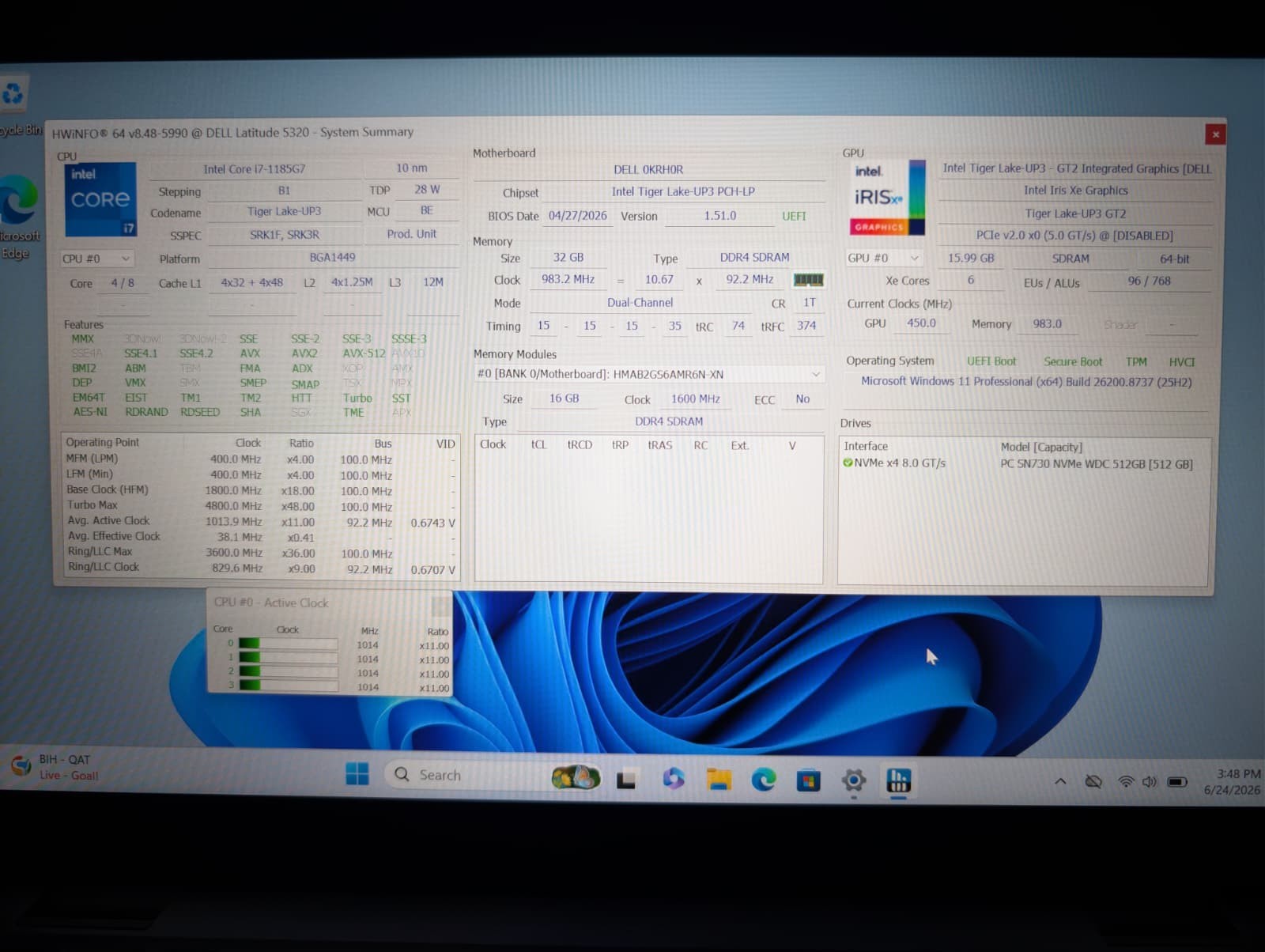1265x952 pixels.
Task: Click the volume speaker tray icon
Action: (1149, 781)
